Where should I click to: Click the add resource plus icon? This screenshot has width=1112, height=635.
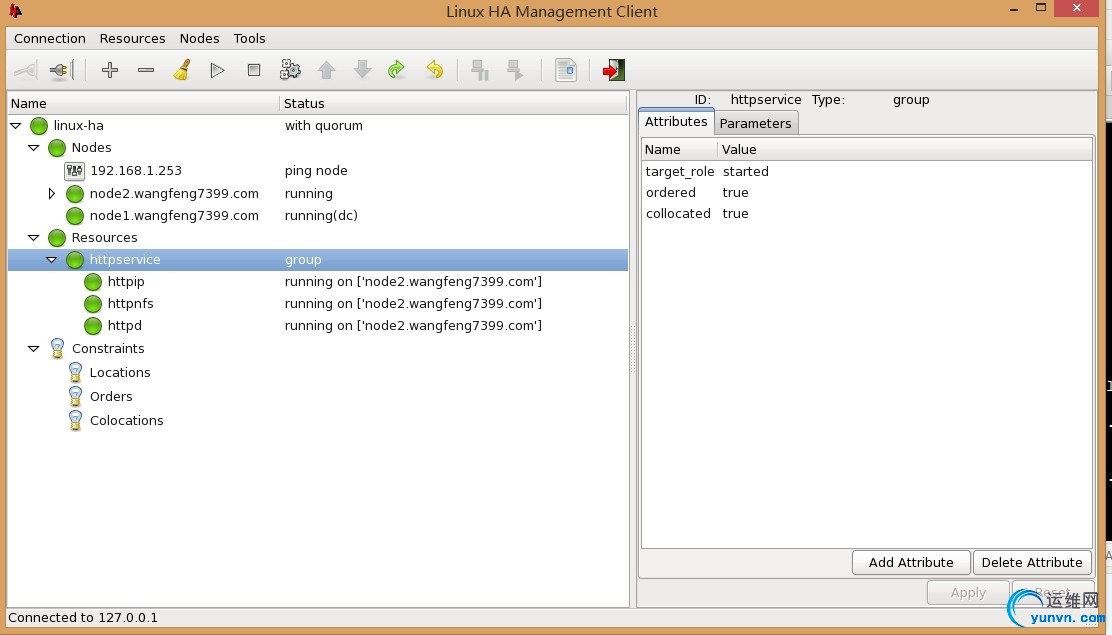(110, 70)
